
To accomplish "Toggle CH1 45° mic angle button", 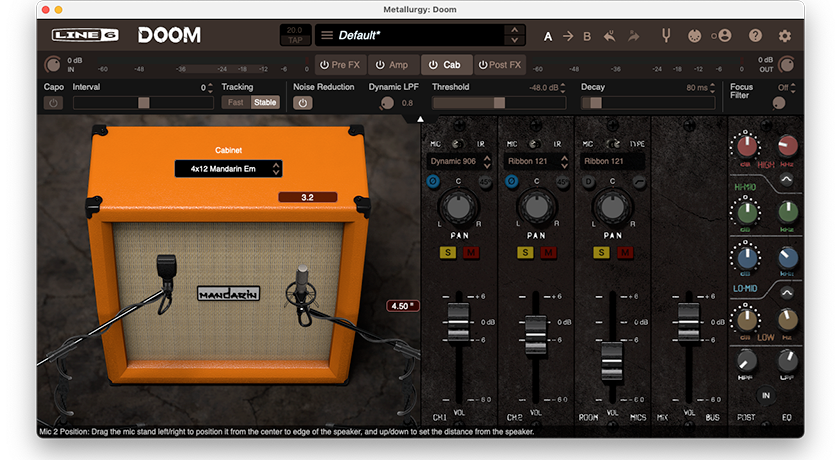I will click(x=485, y=182).
